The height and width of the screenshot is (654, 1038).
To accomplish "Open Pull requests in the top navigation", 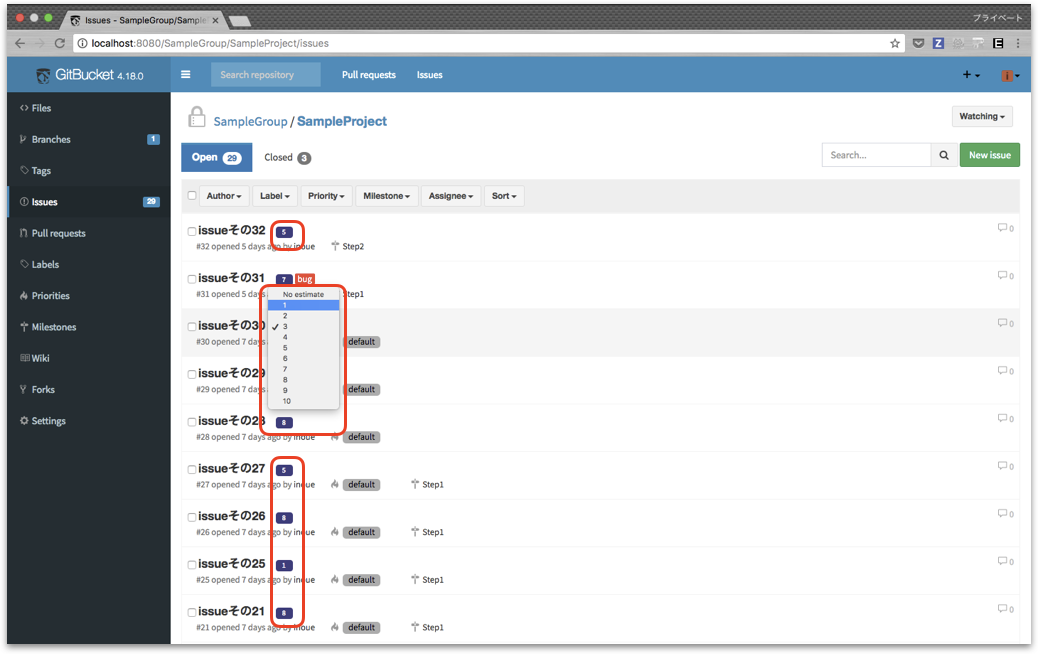I will point(370,74).
